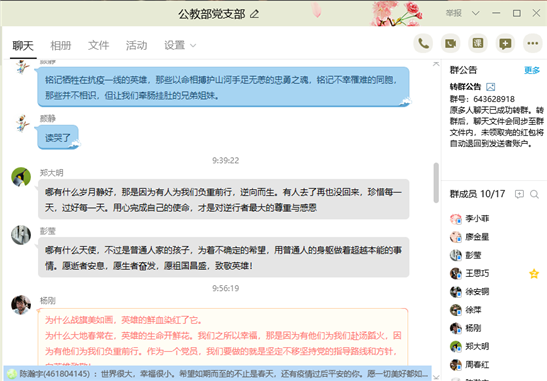The height and width of the screenshot is (381, 547).
Task: Click sender name 郑大明 above message
Action: click(51, 173)
